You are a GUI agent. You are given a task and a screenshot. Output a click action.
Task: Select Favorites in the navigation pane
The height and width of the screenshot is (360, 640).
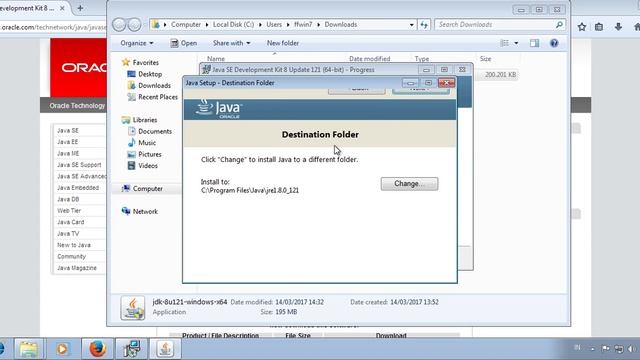(x=145, y=62)
